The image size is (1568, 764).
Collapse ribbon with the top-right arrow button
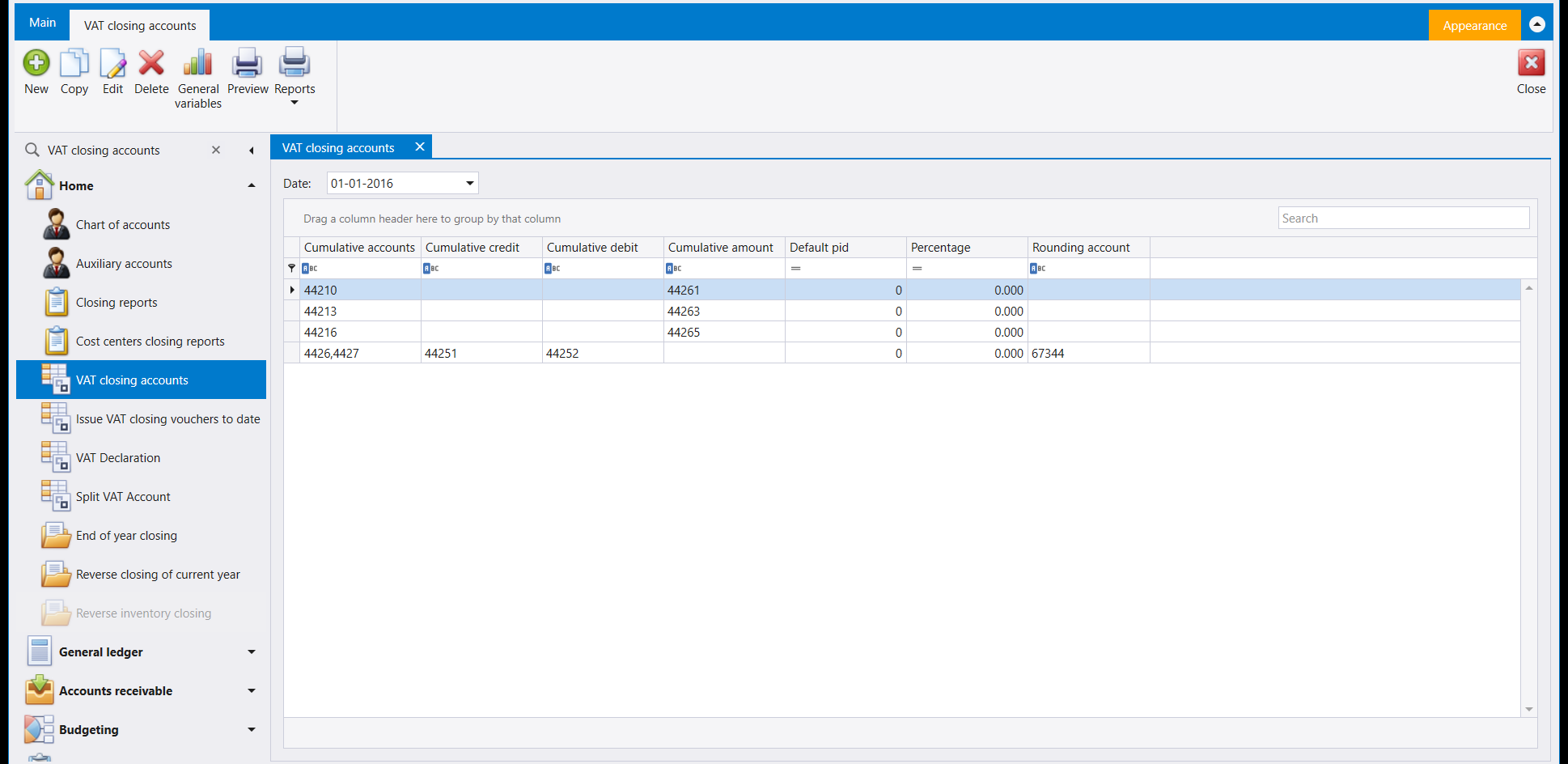[1537, 24]
